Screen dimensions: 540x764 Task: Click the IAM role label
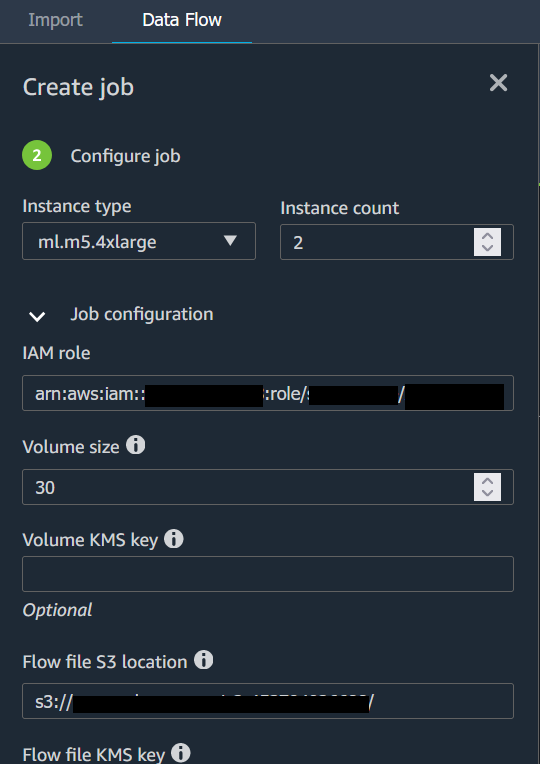pos(57,353)
